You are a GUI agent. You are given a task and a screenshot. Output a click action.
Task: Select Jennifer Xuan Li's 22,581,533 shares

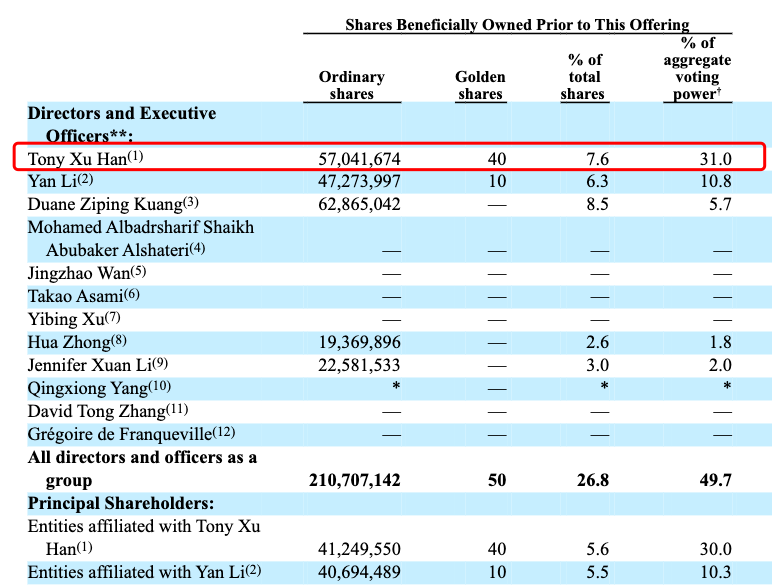(x=359, y=365)
